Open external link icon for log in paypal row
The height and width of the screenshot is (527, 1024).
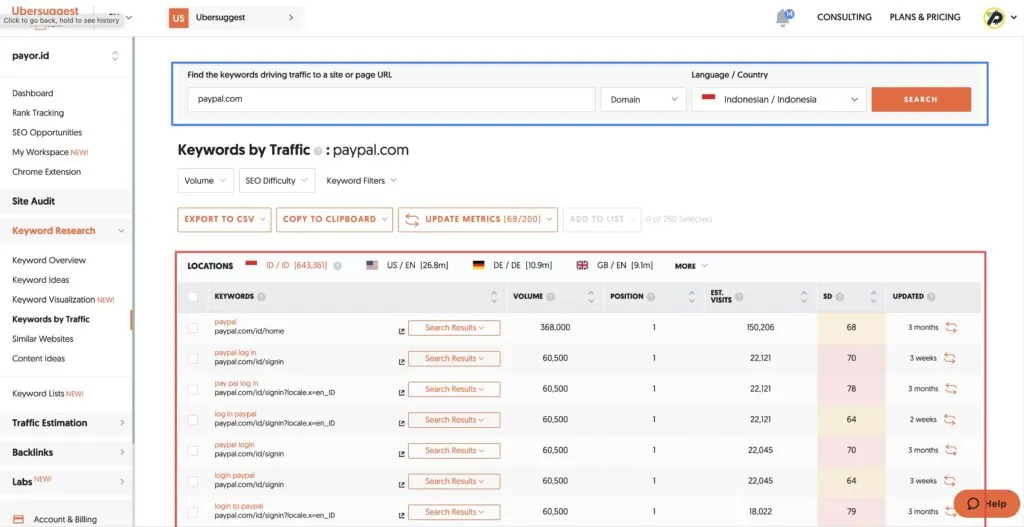[x=401, y=424]
